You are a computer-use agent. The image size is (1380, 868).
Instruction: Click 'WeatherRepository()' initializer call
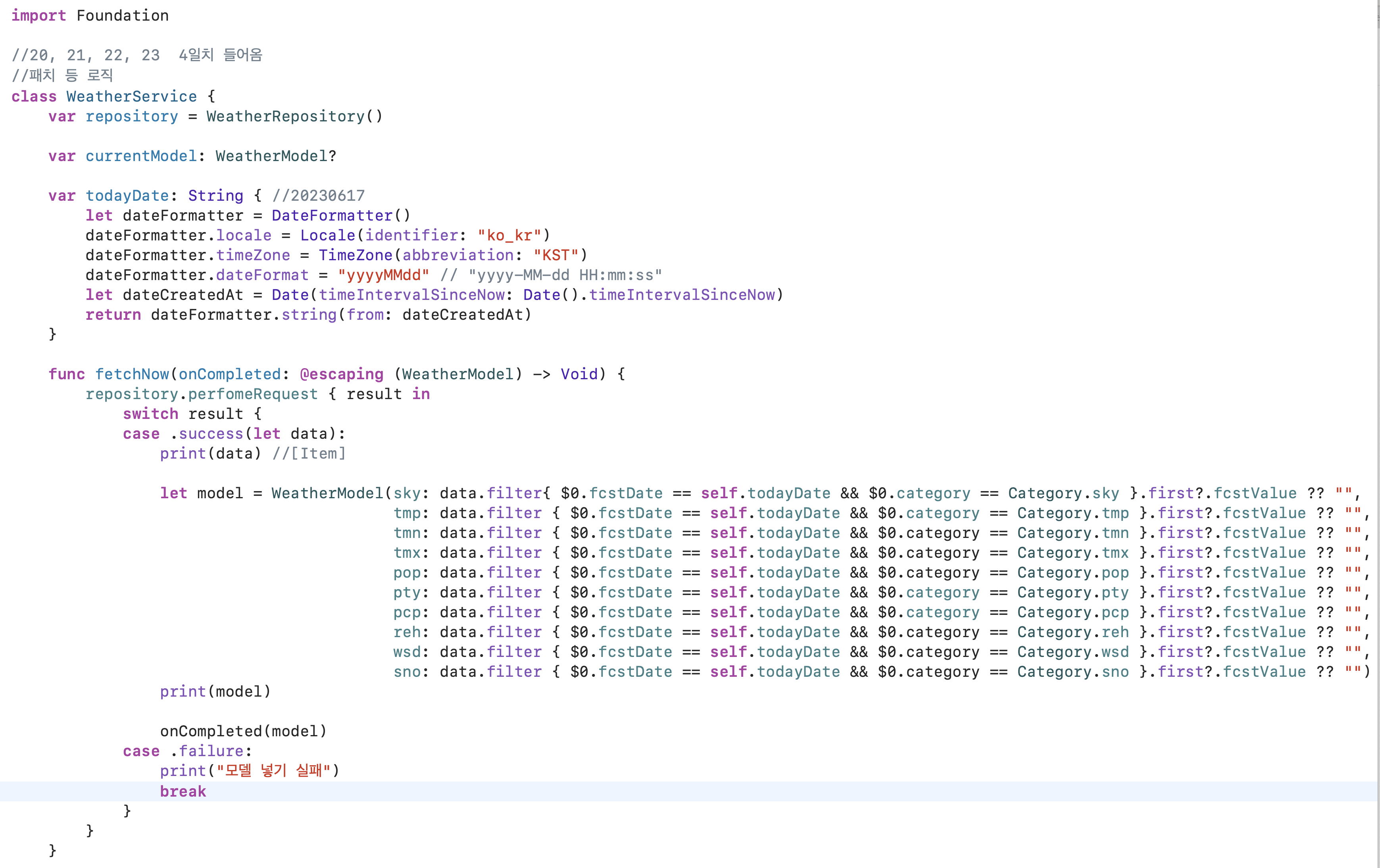coord(294,116)
